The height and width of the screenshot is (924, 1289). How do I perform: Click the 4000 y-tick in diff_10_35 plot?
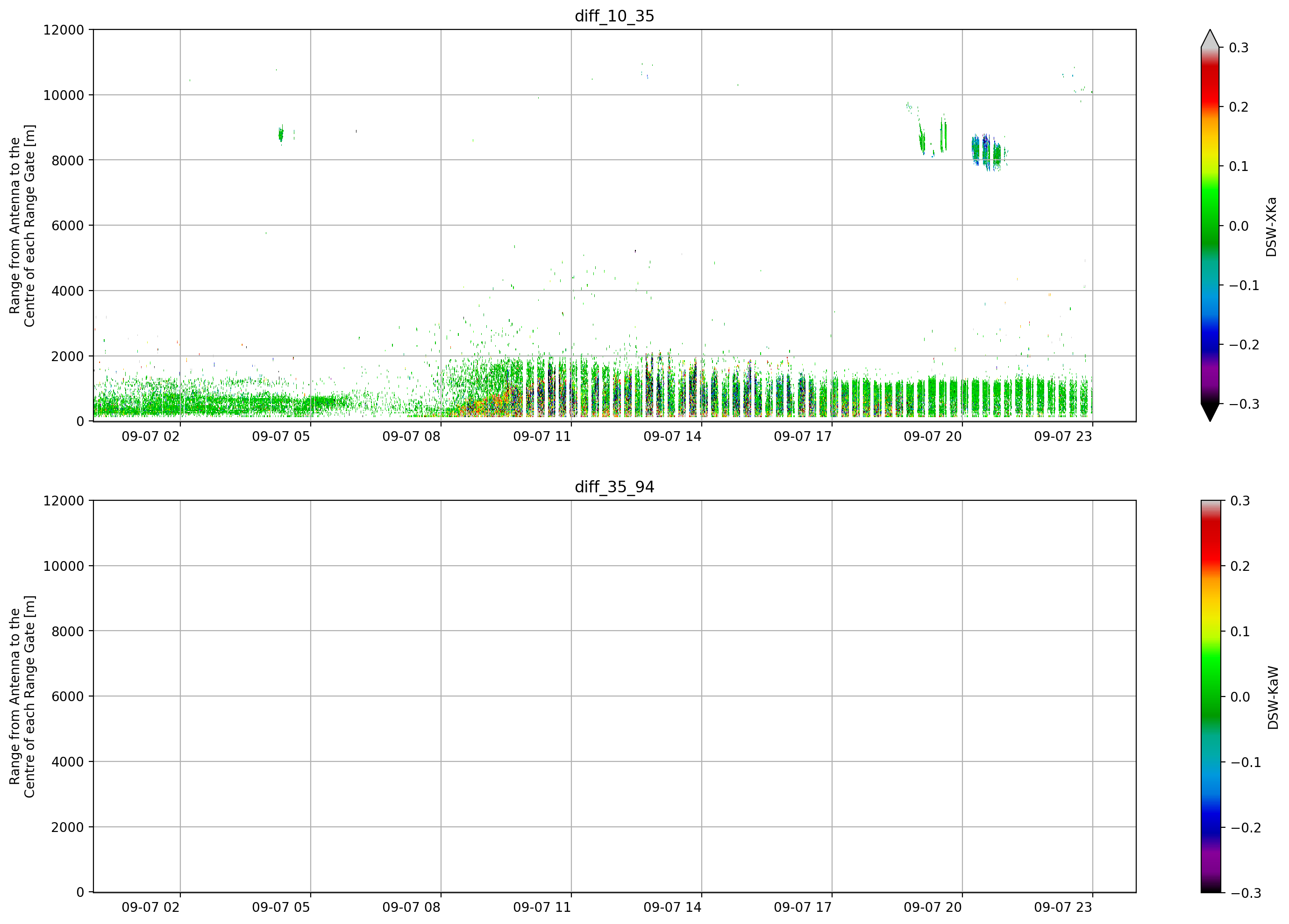click(x=68, y=291)
